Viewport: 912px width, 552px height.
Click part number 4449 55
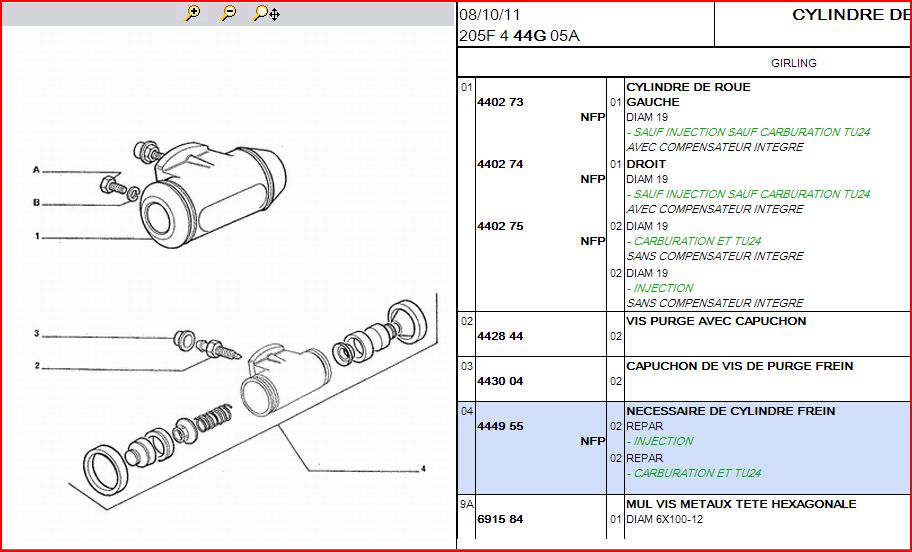[500, 426]
